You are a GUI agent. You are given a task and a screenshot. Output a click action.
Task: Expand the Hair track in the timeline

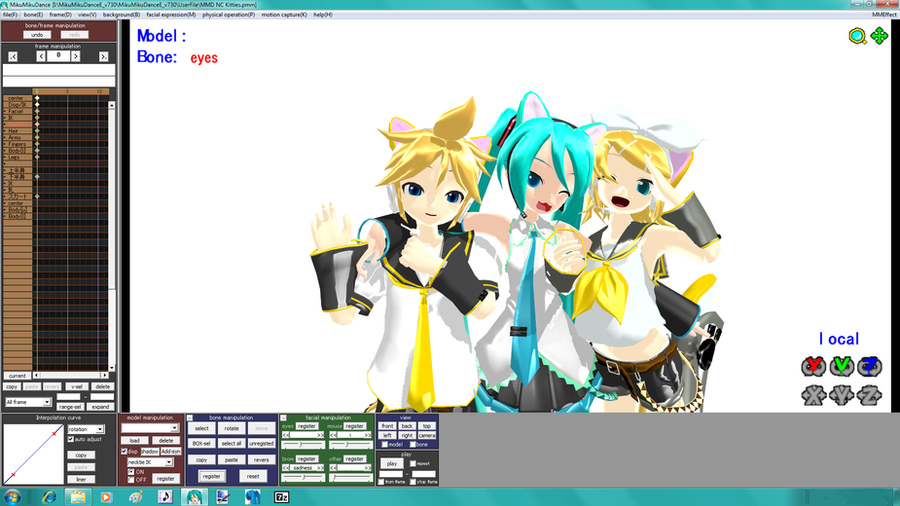[x=5, y=131]
